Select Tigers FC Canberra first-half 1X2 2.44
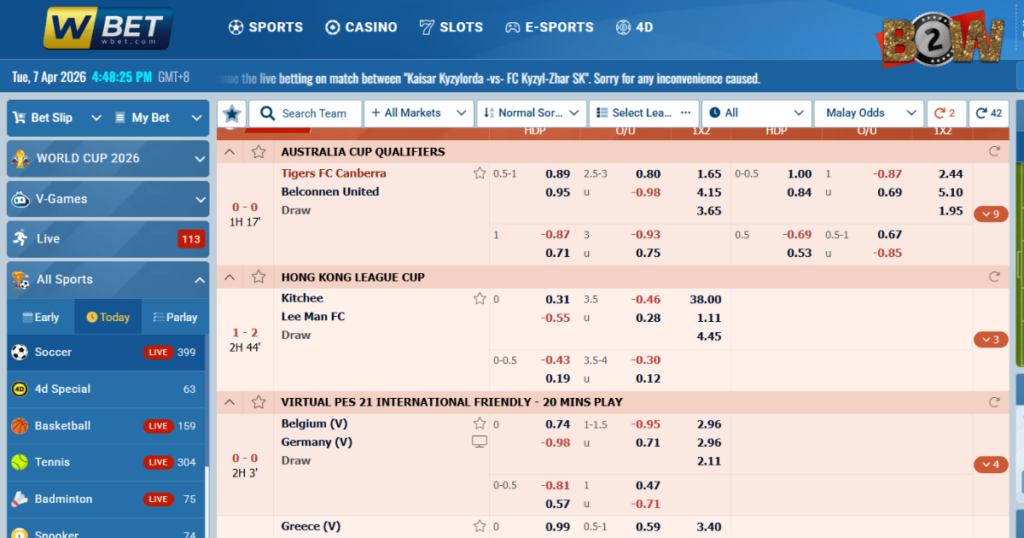The image size is (1024, 538). pos(950,174)
